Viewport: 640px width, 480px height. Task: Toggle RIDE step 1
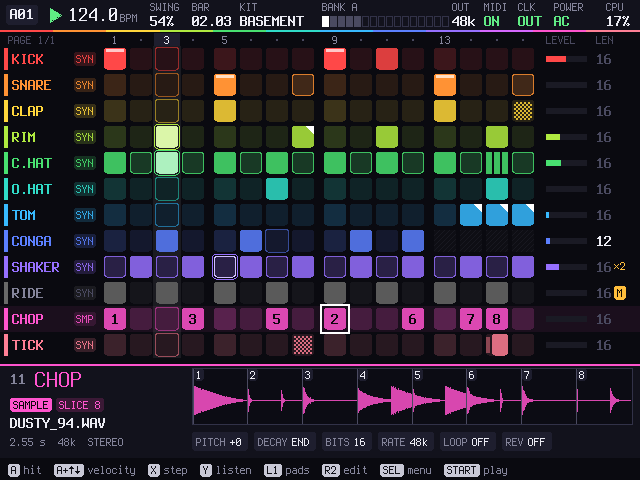[x=115, y=293]
